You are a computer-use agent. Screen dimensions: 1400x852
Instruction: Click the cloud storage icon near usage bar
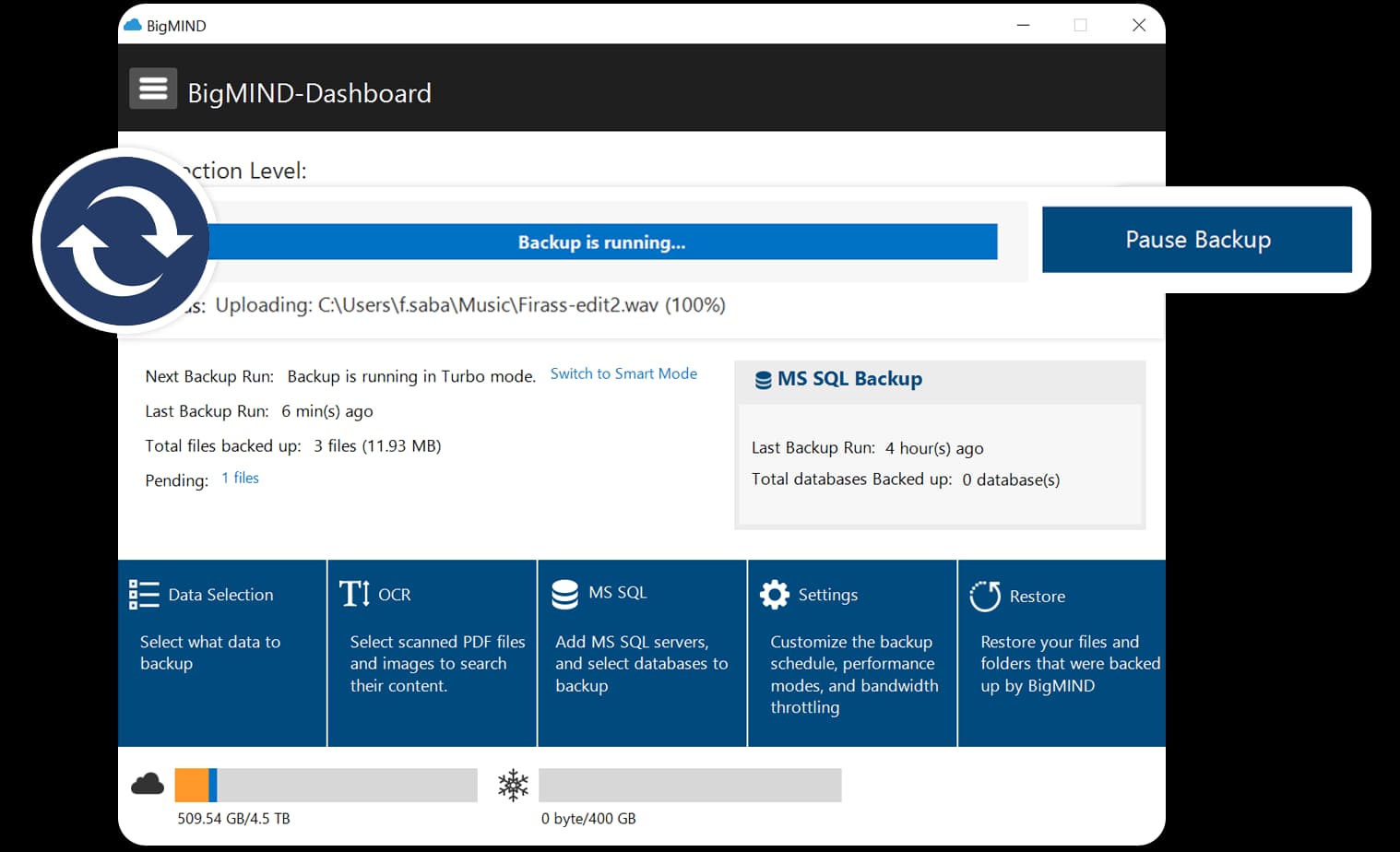(148, 784)
